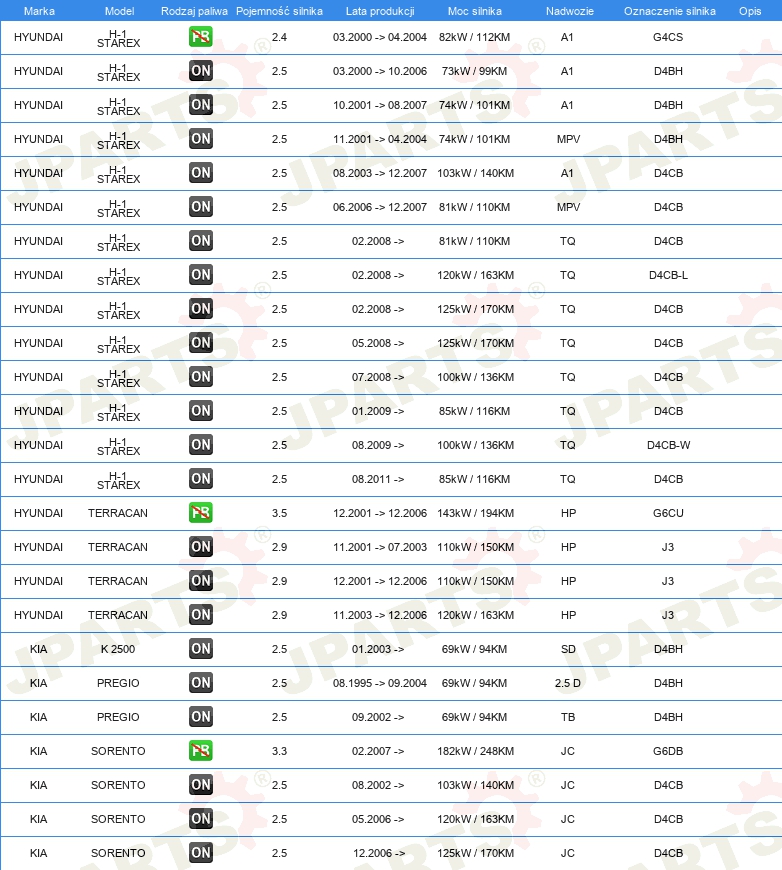Click the 03.2000 -> 04.2004 production years cell

(x=380, y=37)
